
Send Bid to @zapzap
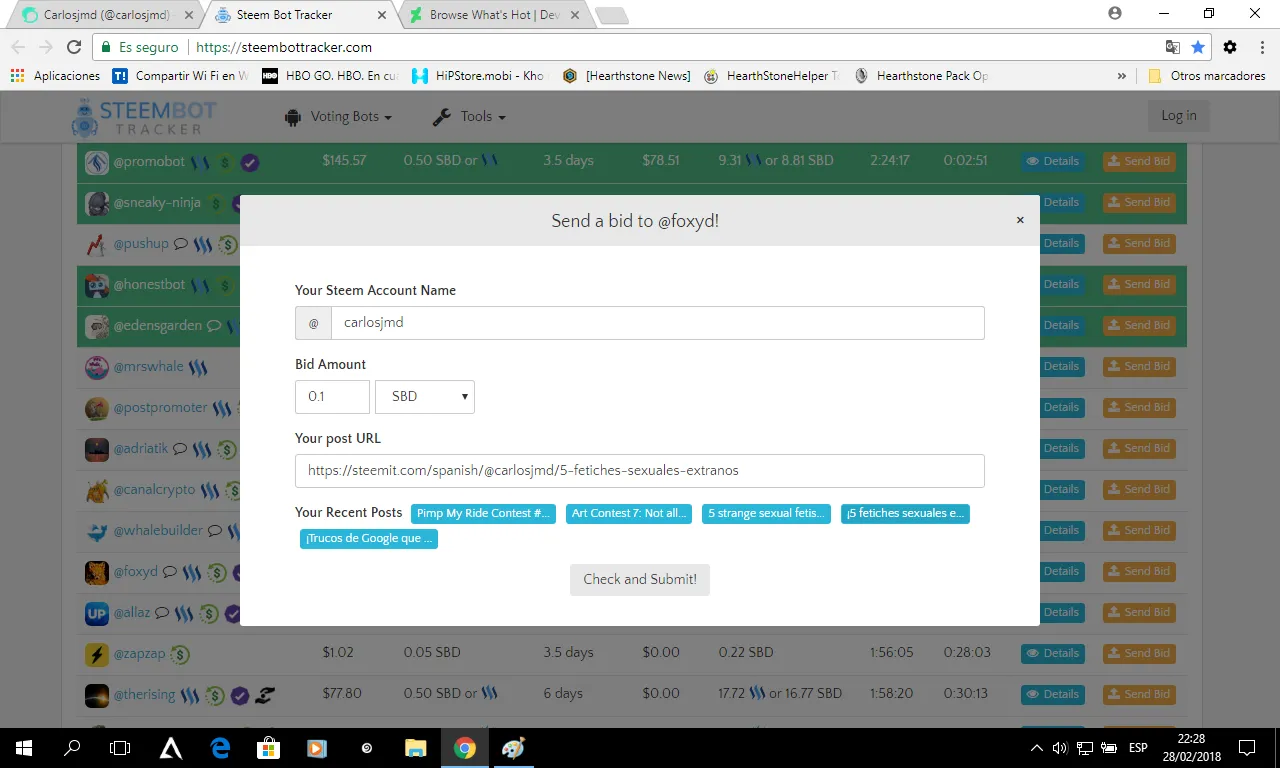click(1139, 653)
